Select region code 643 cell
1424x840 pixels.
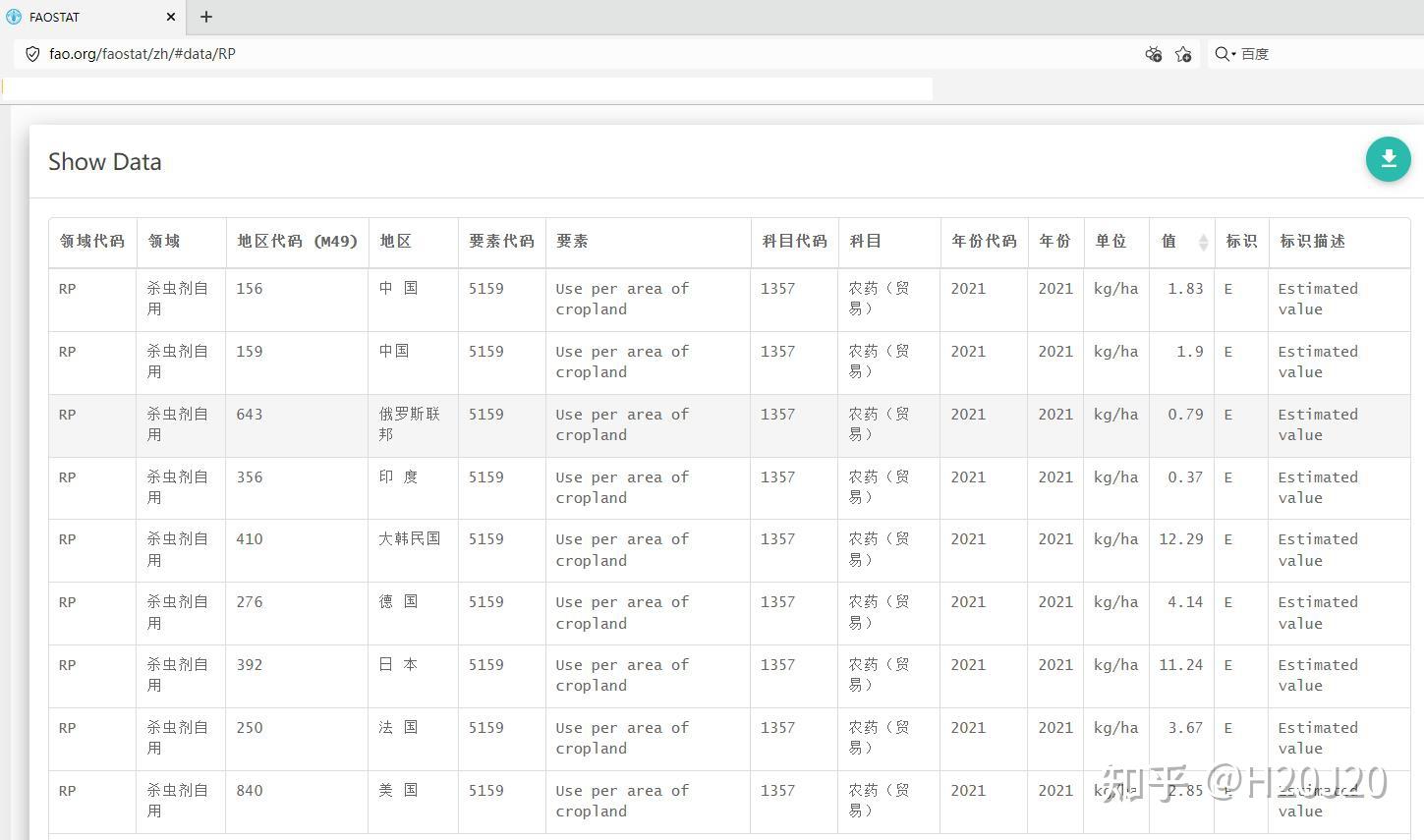tap(297, 425)
